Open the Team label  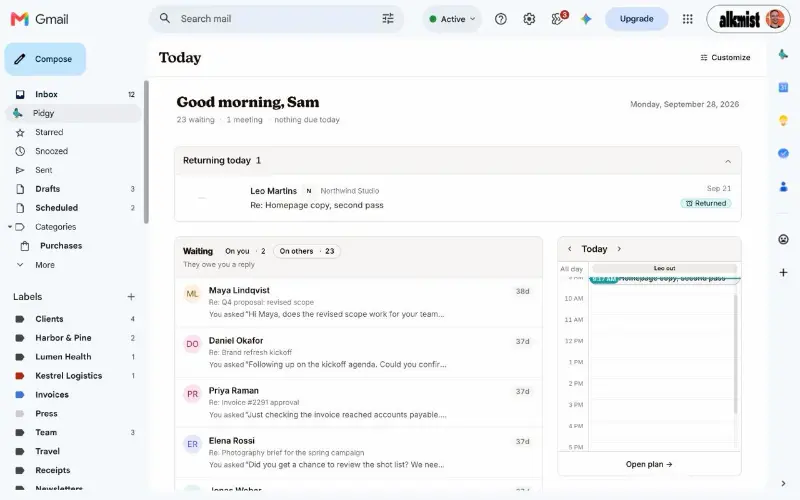click(x=74, y=432)
